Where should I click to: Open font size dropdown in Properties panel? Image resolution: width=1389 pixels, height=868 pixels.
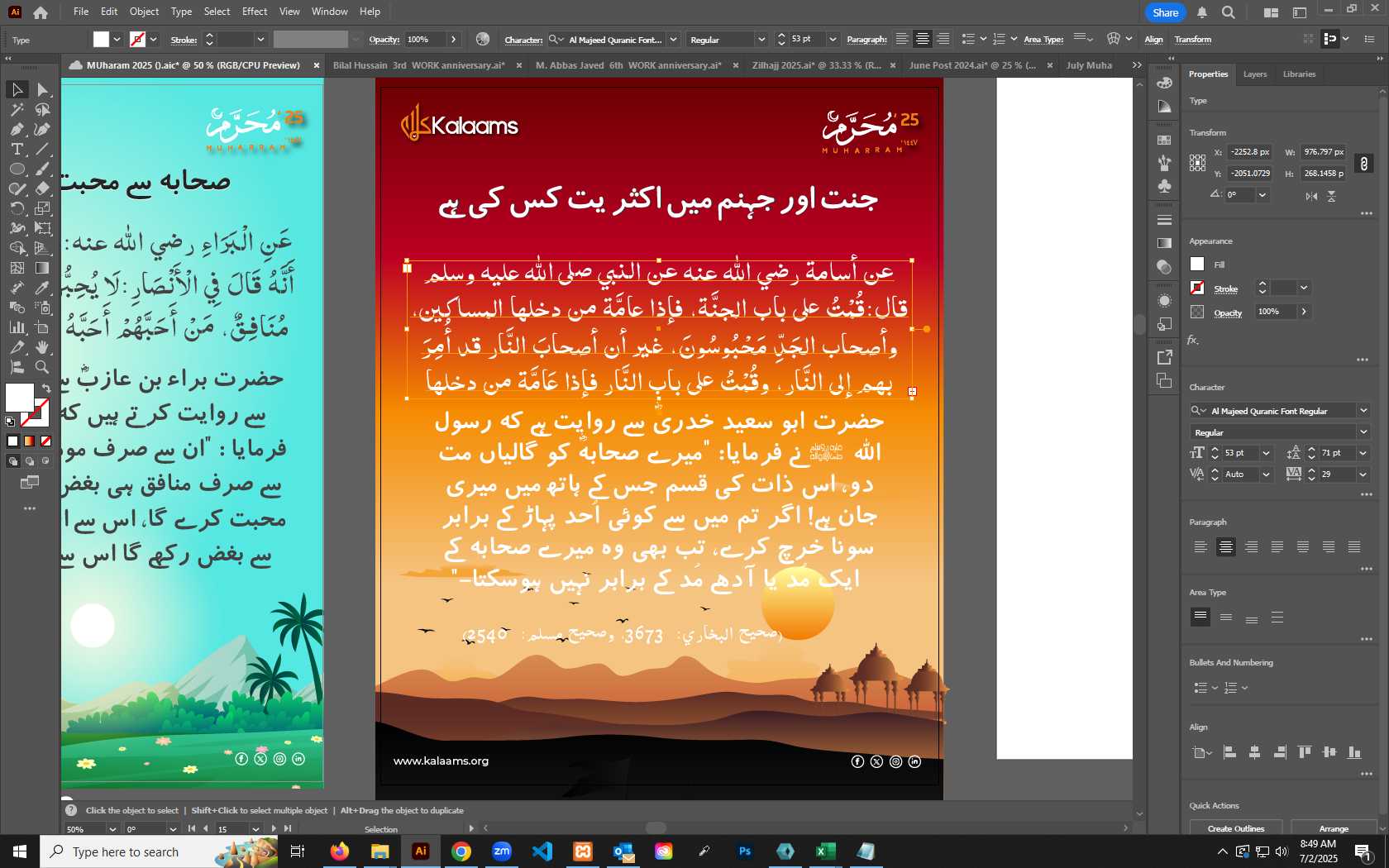1266,453
